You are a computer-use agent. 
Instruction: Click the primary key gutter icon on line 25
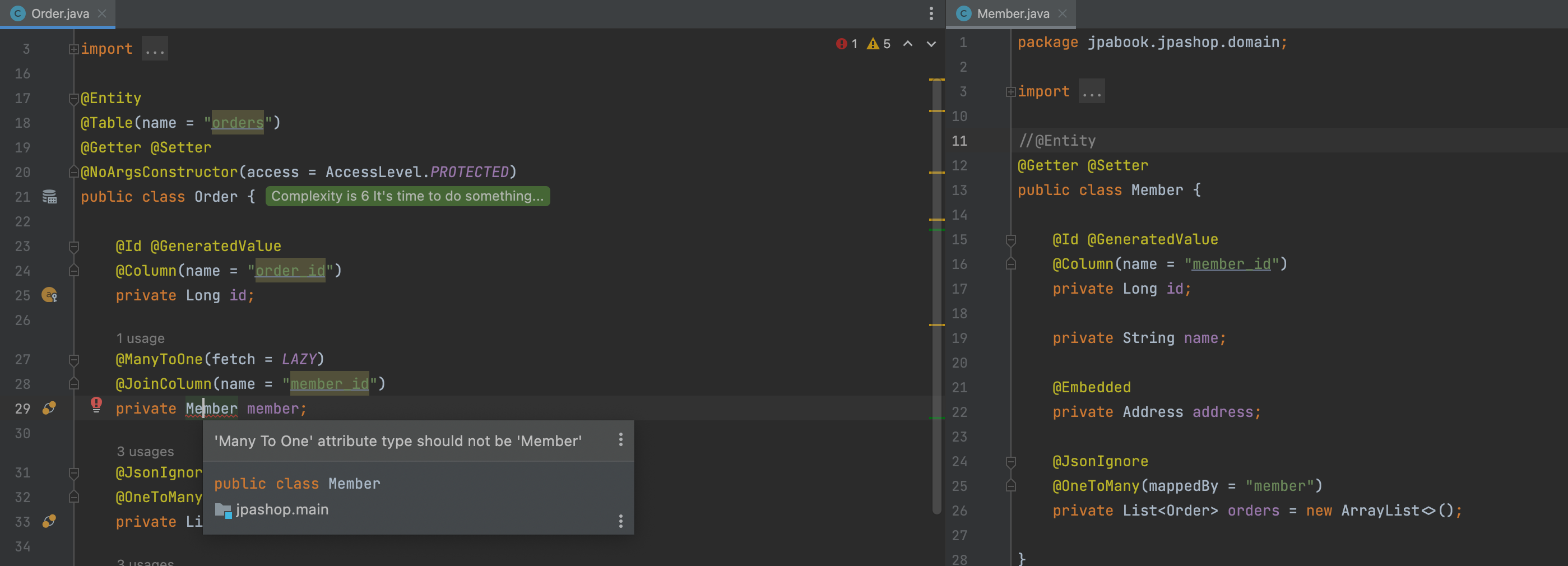point(49,295)
